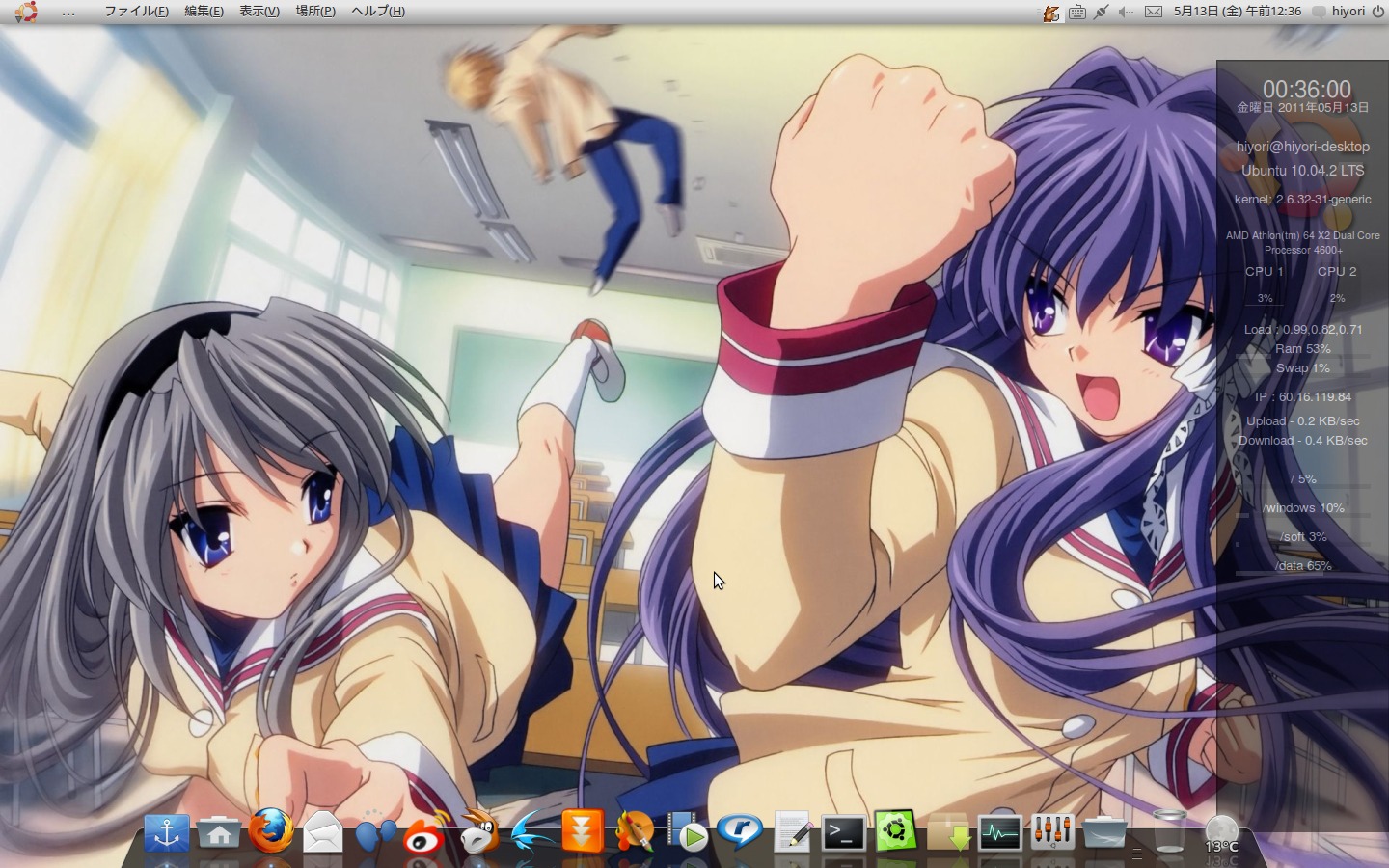Screen dimensions: 1389x868
Task: Open RealPlayer from the dock
Action: [740, 831]
